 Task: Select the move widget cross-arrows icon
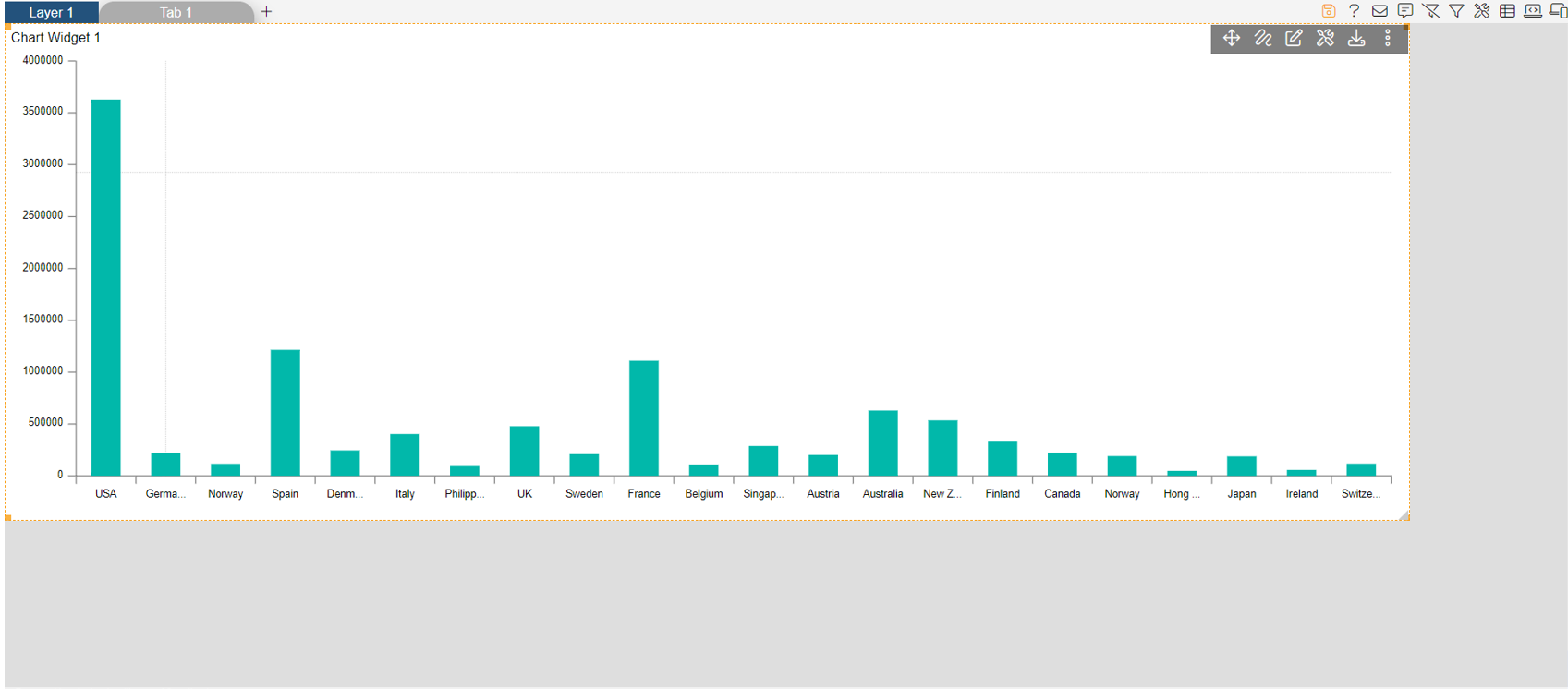(x=1232, y=38)
